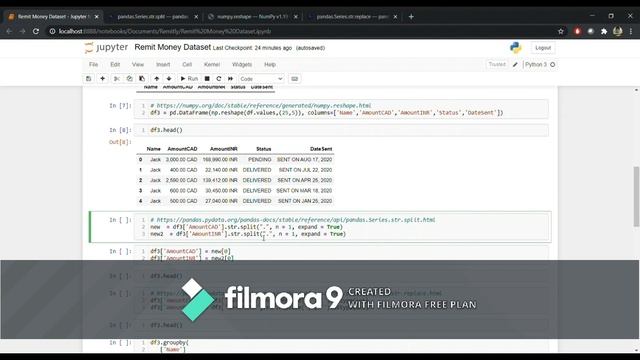
Task: Restart the kernel icon
Action: click(x=219, y=79)
